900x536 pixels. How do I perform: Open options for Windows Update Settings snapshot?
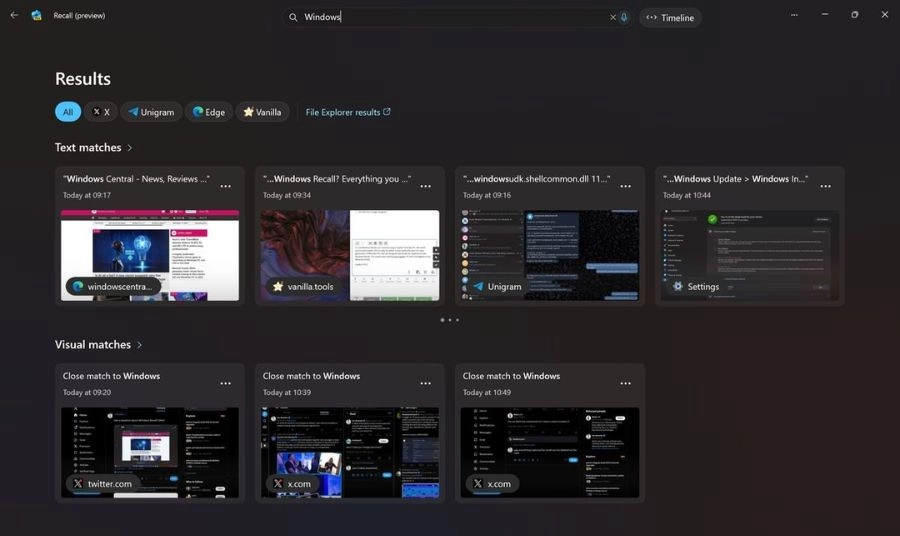click(825, 186)
